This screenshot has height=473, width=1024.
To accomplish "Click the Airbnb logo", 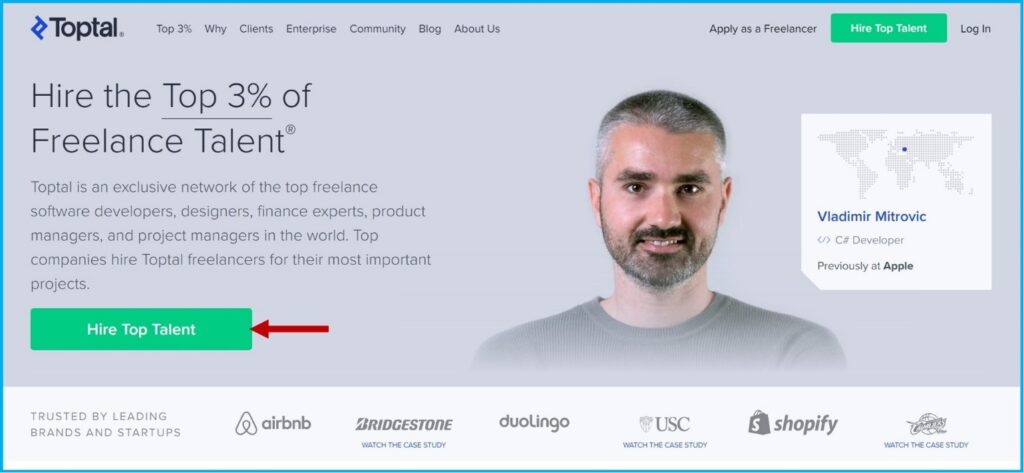I will (x=273, y=423).
